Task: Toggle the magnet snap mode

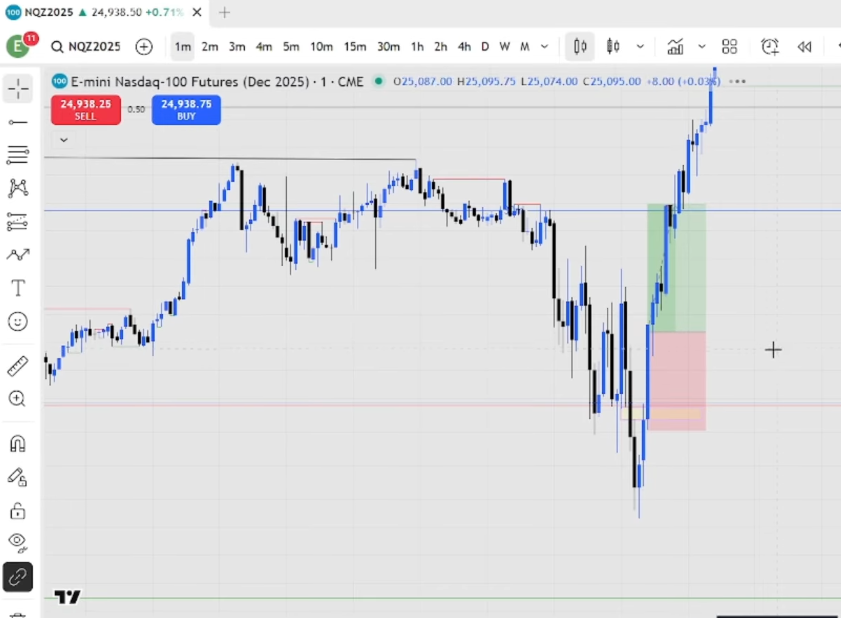Action: (18, 444)
